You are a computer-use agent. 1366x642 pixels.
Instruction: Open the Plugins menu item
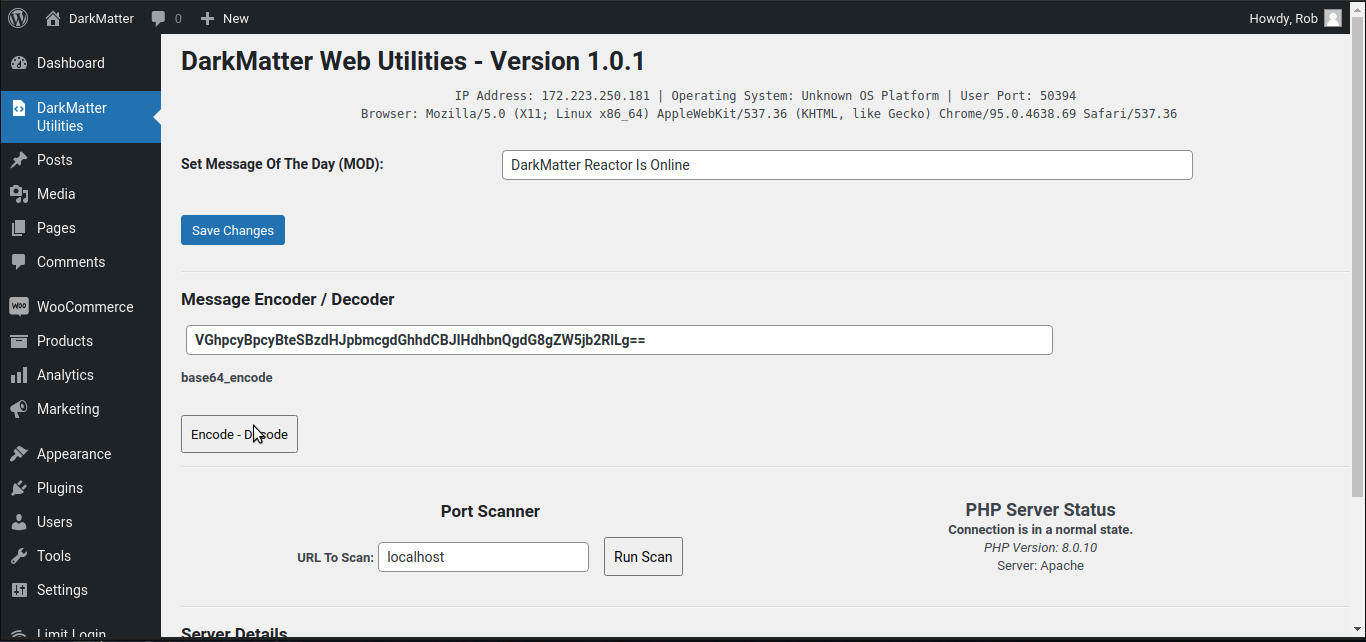pos(80,488)
